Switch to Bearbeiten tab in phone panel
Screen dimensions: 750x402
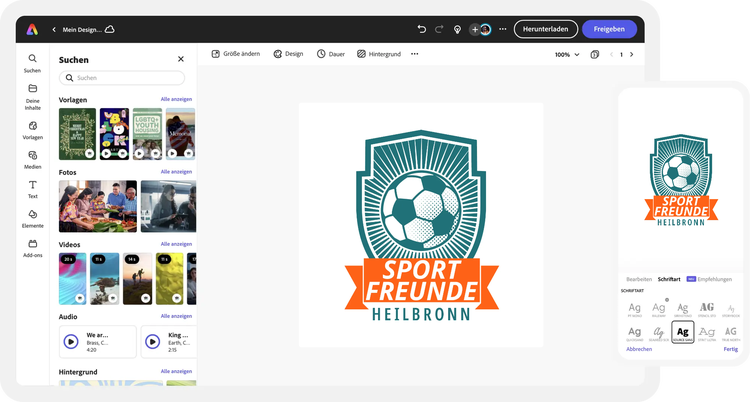[x=639, y=279]
